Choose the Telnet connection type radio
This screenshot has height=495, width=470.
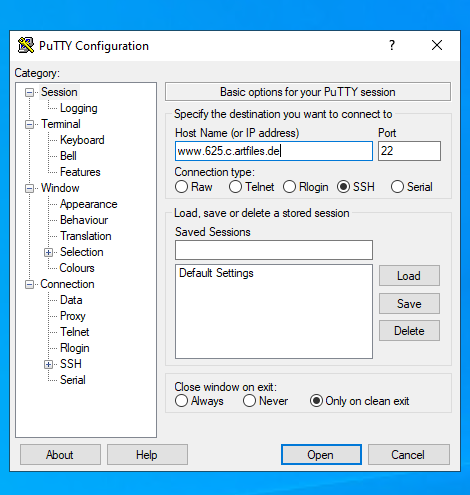[x=235, y=187]
